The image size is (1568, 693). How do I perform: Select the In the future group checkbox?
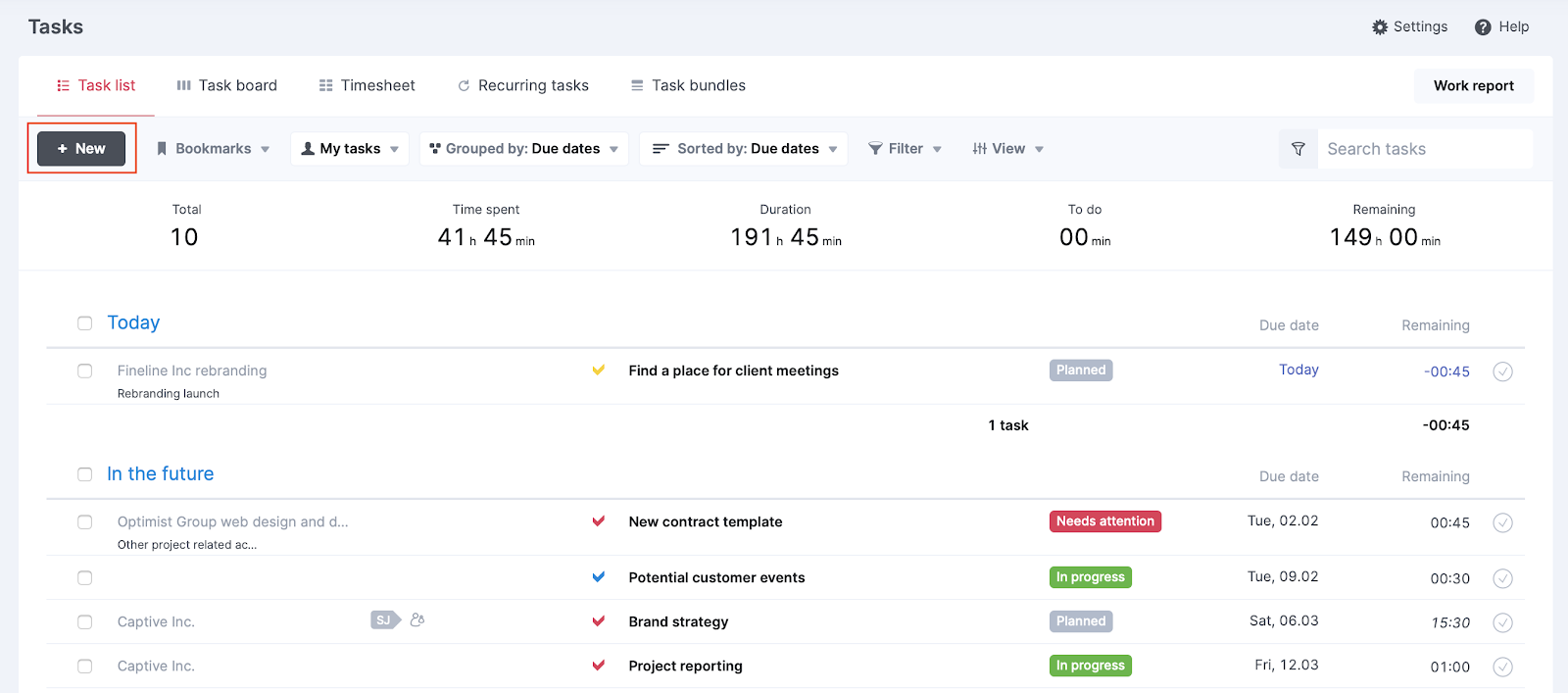pyautogui.click(x=85, y=474)
